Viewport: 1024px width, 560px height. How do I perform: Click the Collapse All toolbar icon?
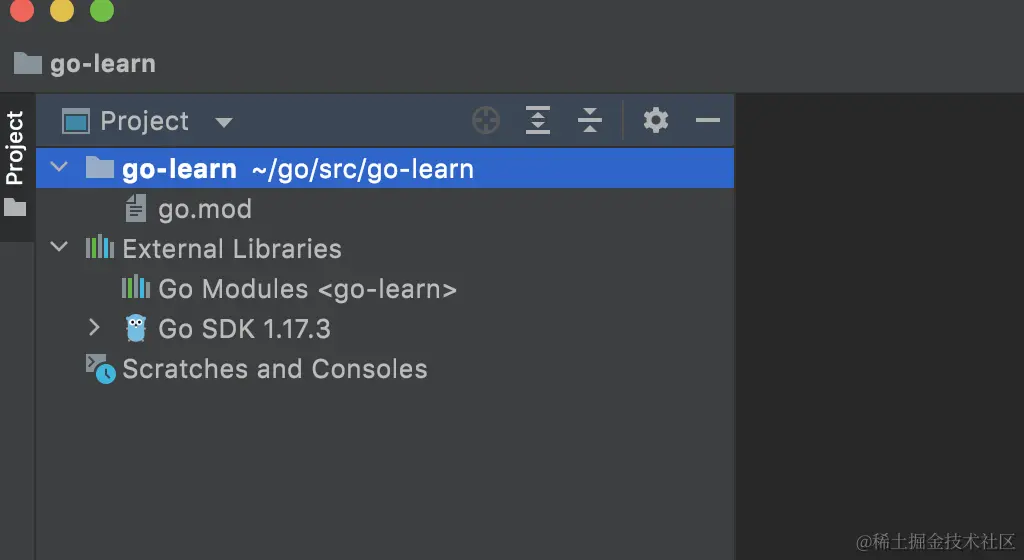590,121
